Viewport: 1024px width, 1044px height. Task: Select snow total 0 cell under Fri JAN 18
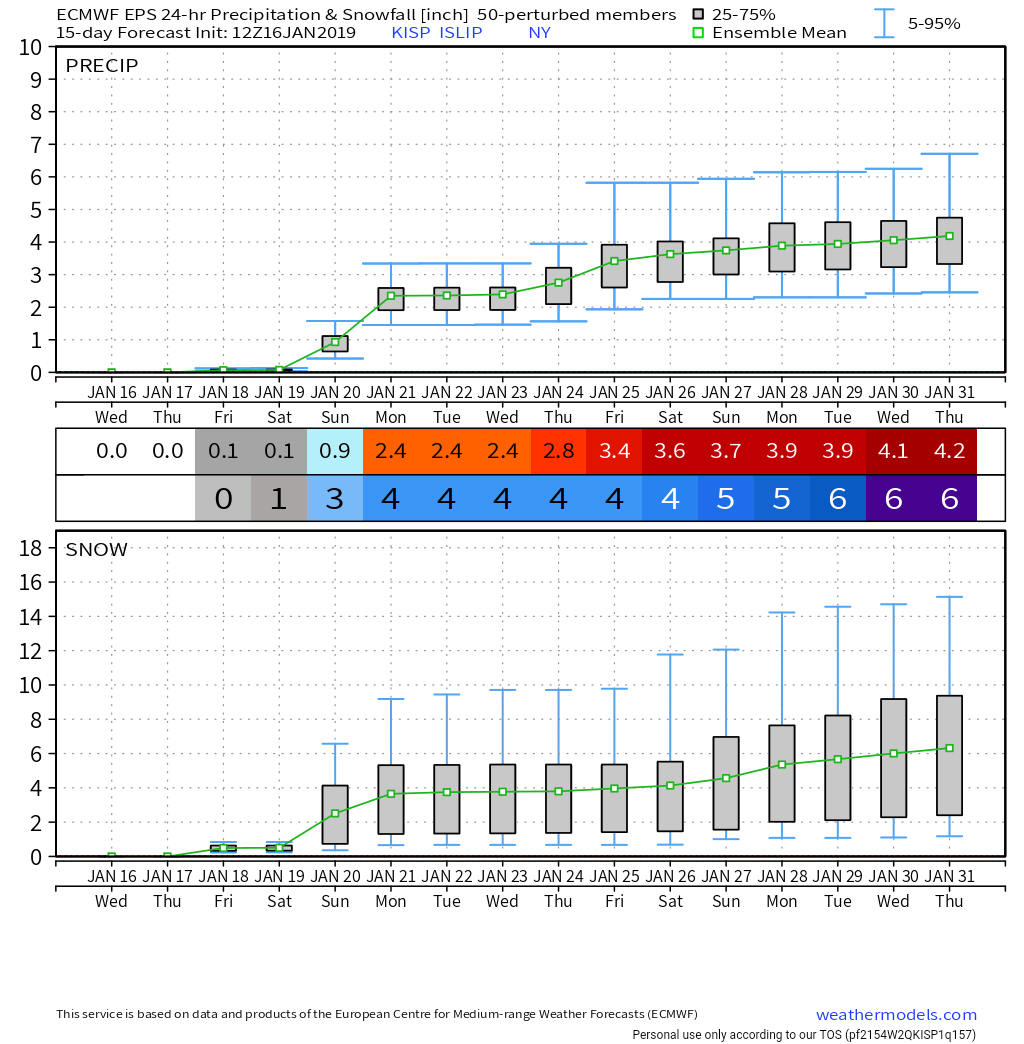223,498
